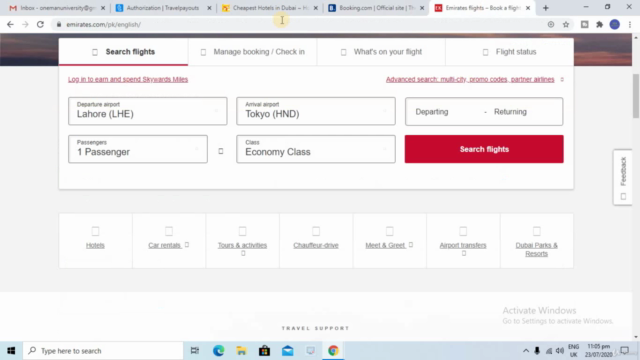The image size is (640, 360).
Task: Click the page vertical scrollbar thumb
Action: [x=636, y=96]
